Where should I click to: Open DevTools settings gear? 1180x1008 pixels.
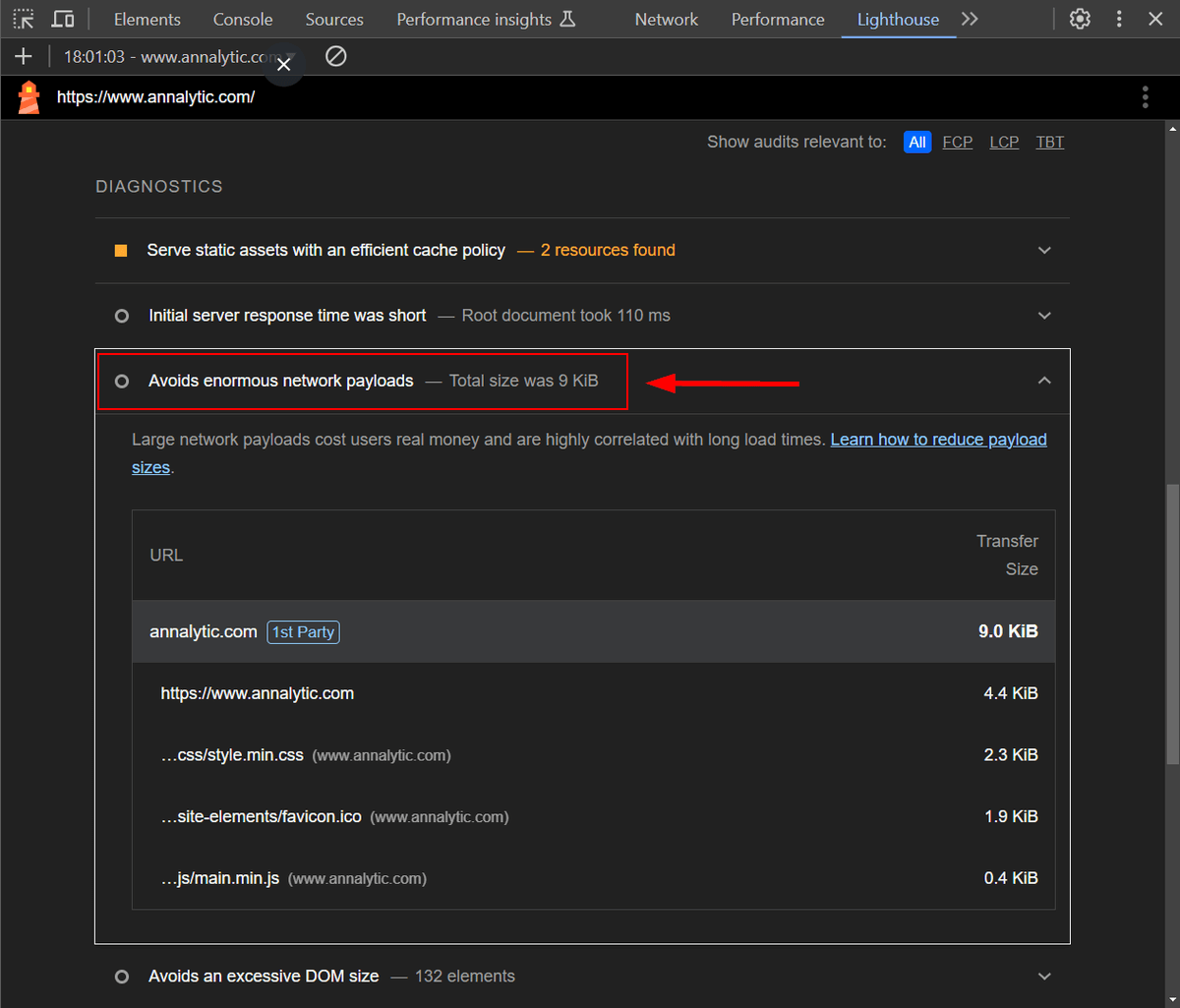point(1080,19)
